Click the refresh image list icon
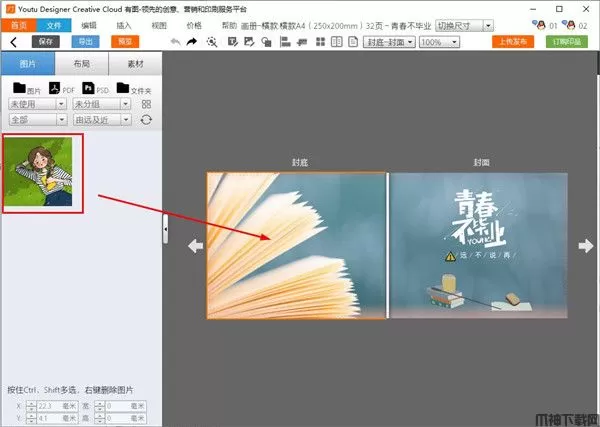600x427 pixels. 147,119
